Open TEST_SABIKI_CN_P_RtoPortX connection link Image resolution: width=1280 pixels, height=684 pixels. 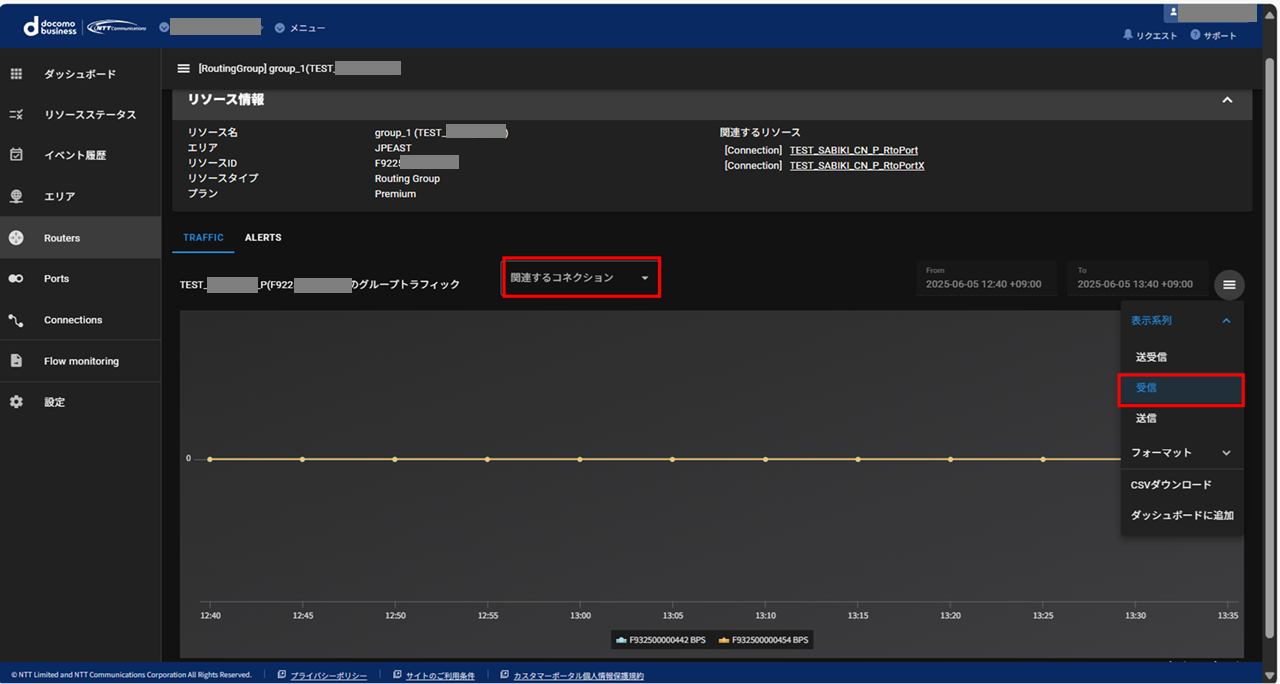tap(856, 166)
